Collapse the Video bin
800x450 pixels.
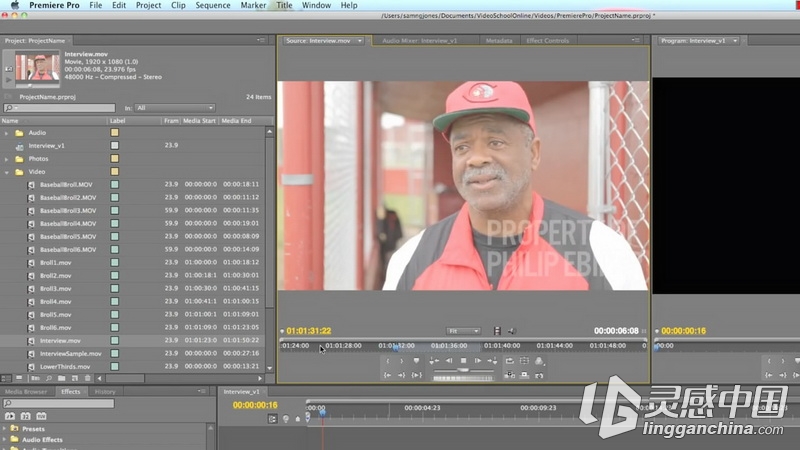pos(6,172)
